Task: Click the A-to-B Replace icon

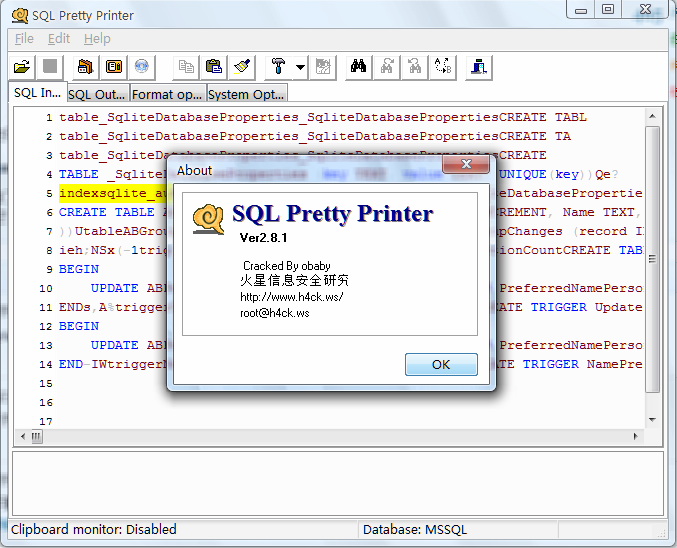Action: point(443,67)
